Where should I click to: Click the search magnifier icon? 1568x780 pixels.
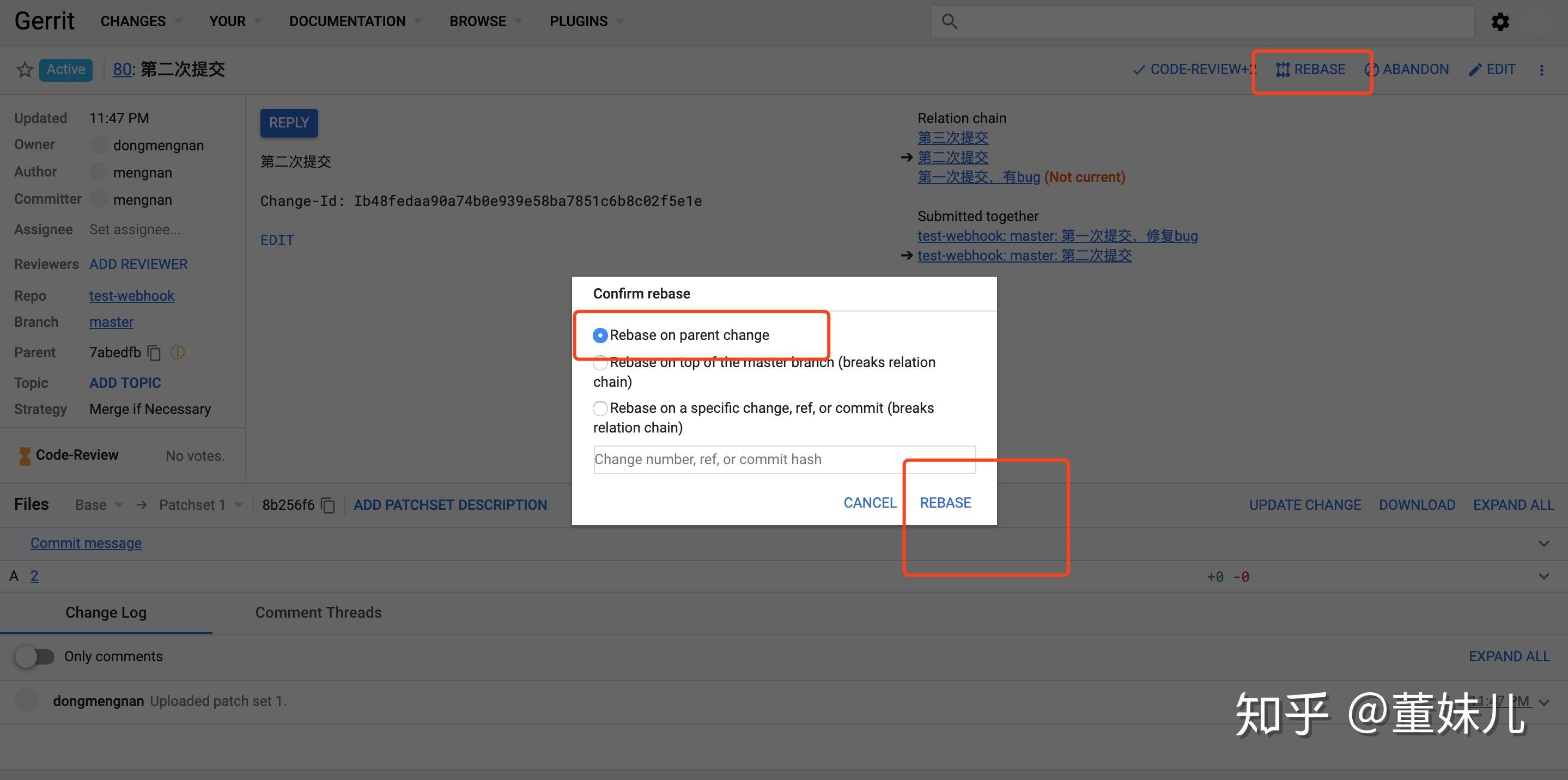coord(950,21)
